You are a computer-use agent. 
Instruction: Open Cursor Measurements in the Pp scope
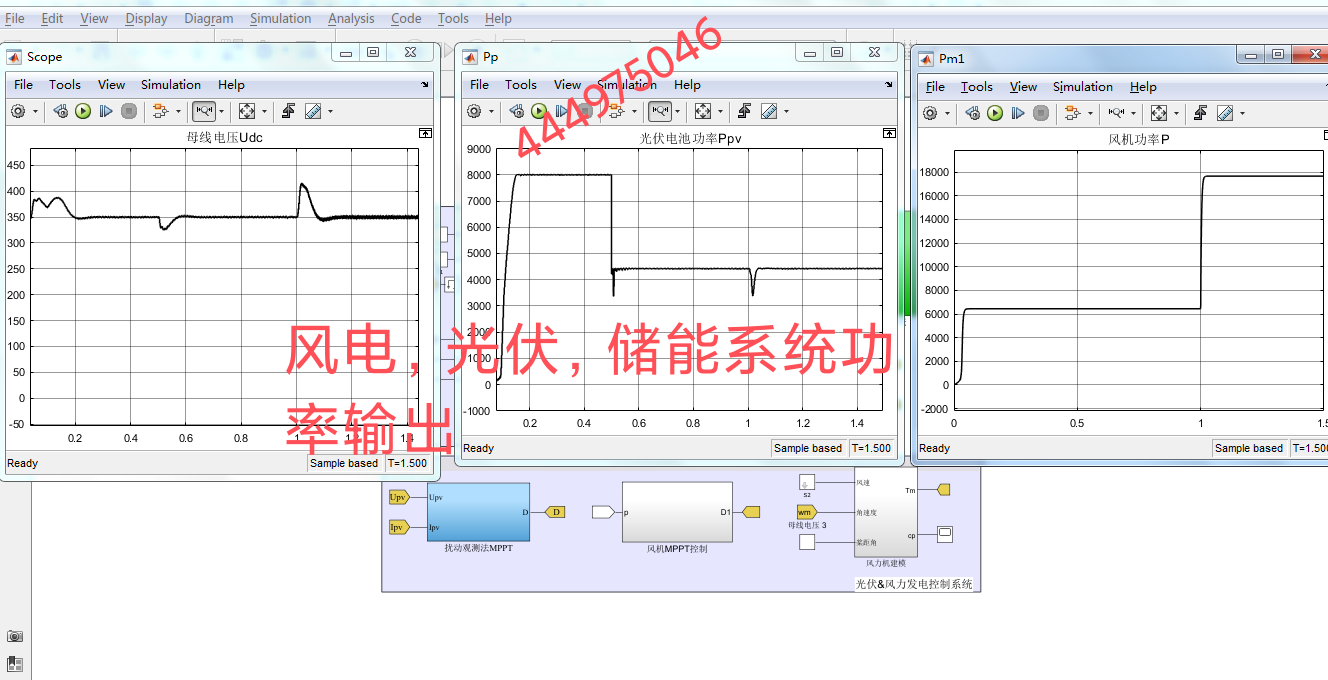pos(768,111)
